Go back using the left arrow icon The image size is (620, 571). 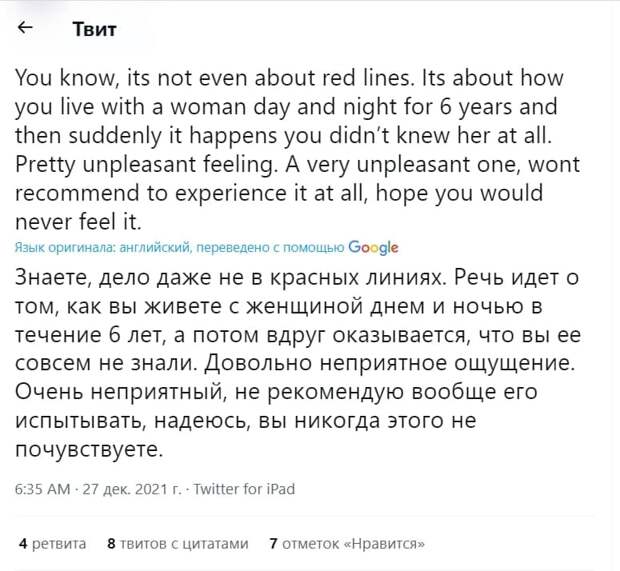pos(25,27)
